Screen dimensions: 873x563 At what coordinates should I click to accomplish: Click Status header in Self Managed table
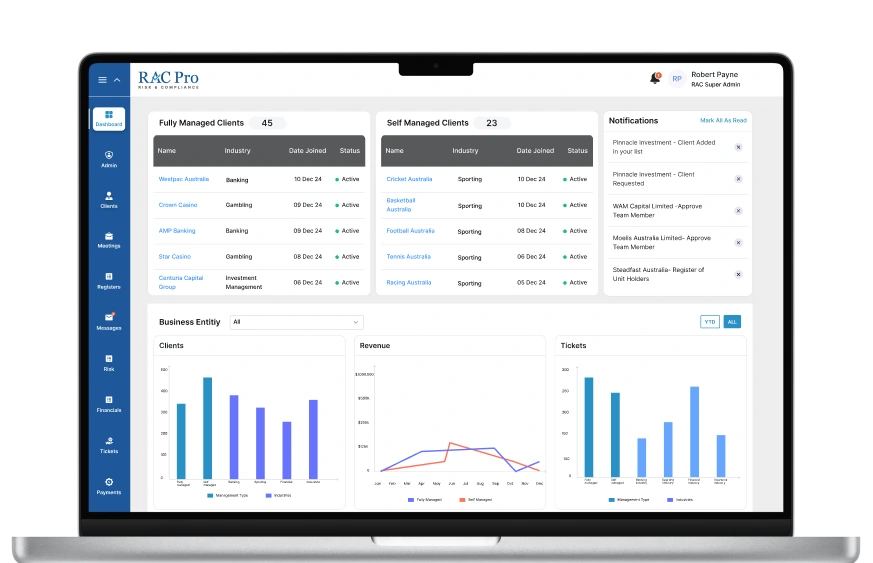pyautogui.click(x=577, y=150)
